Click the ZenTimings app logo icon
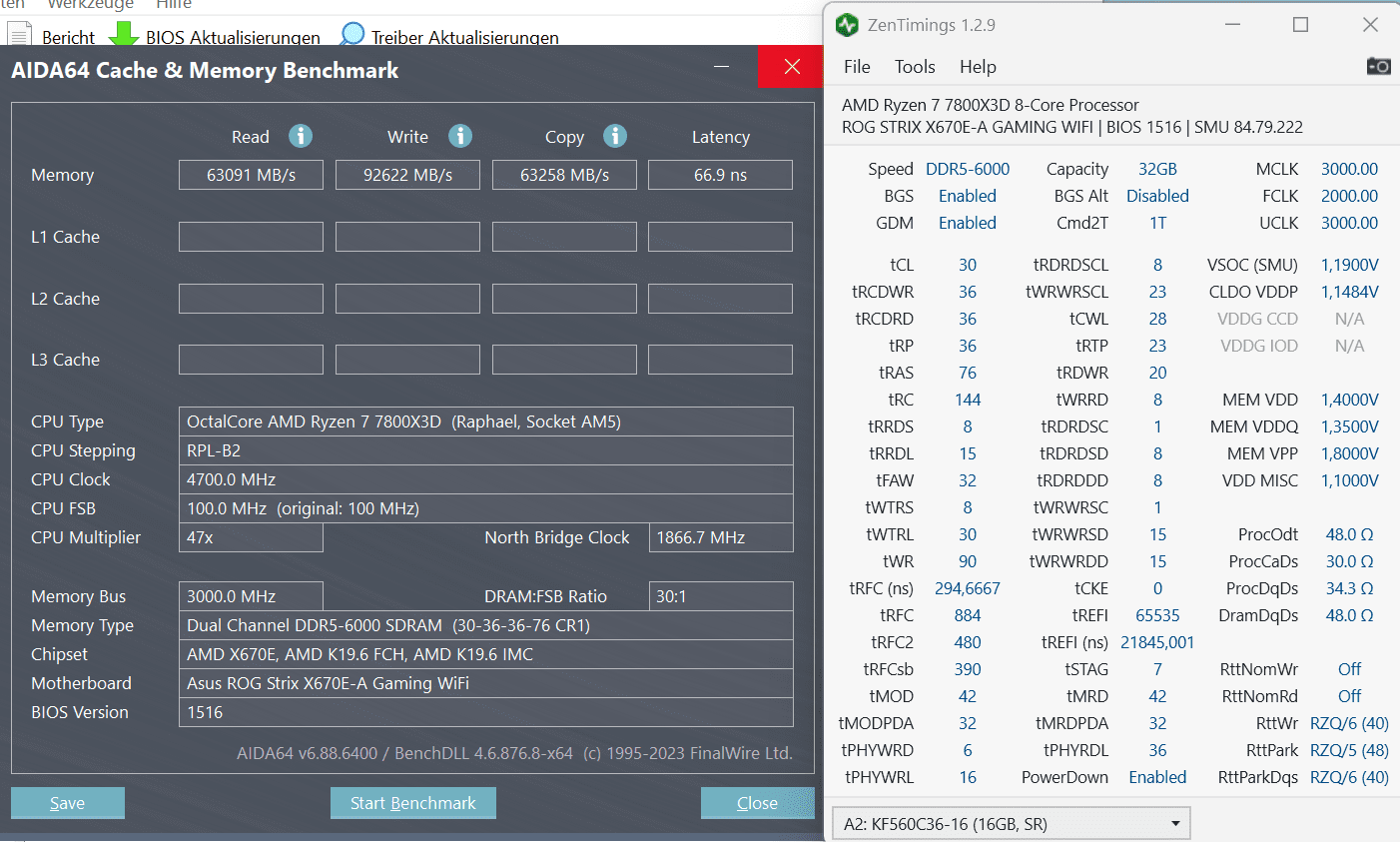Viewport: 1400px width, 842px height. 848,25
